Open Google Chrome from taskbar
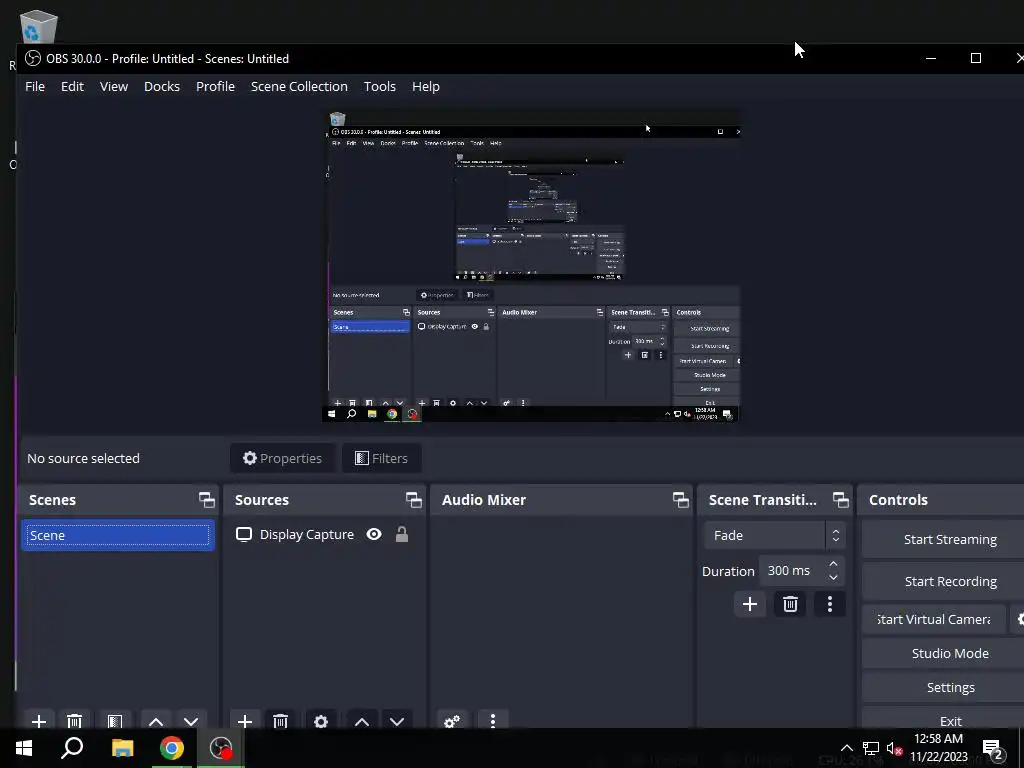This screenshot has height=768, width=1024. pos(172,748)
